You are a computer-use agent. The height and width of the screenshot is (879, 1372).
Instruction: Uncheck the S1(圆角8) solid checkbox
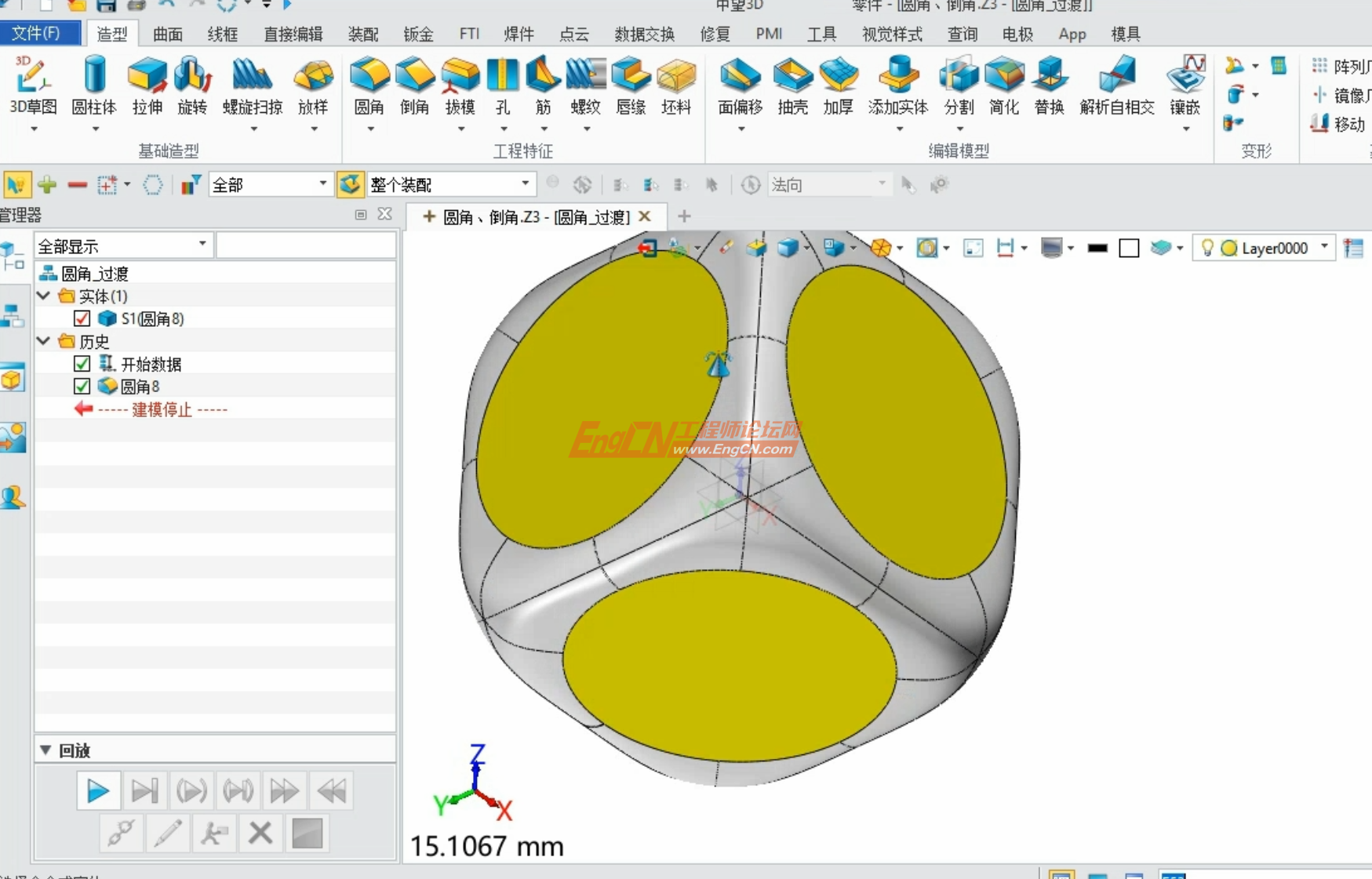click(x=82, y=318)
